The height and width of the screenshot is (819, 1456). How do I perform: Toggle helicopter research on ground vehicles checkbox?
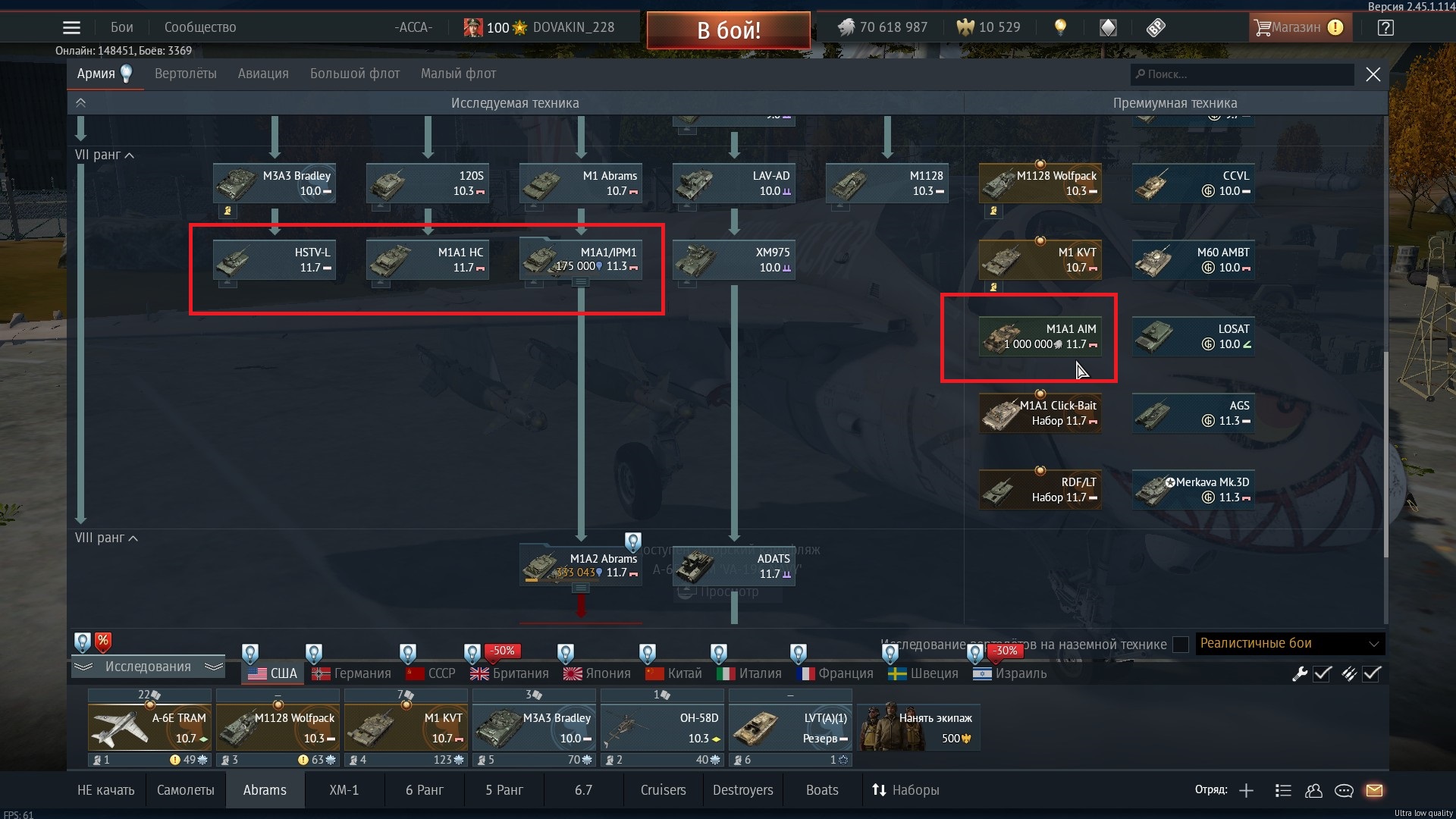(x=1180, y=645)
